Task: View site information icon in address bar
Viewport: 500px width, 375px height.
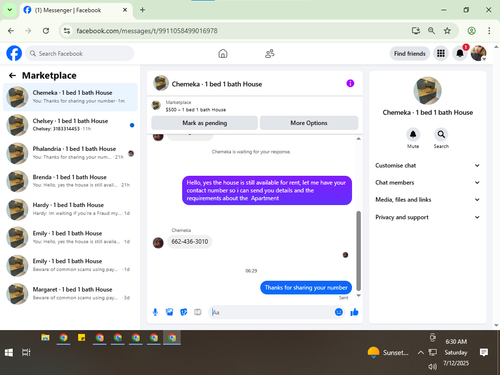Action: [x=67, y=31]
